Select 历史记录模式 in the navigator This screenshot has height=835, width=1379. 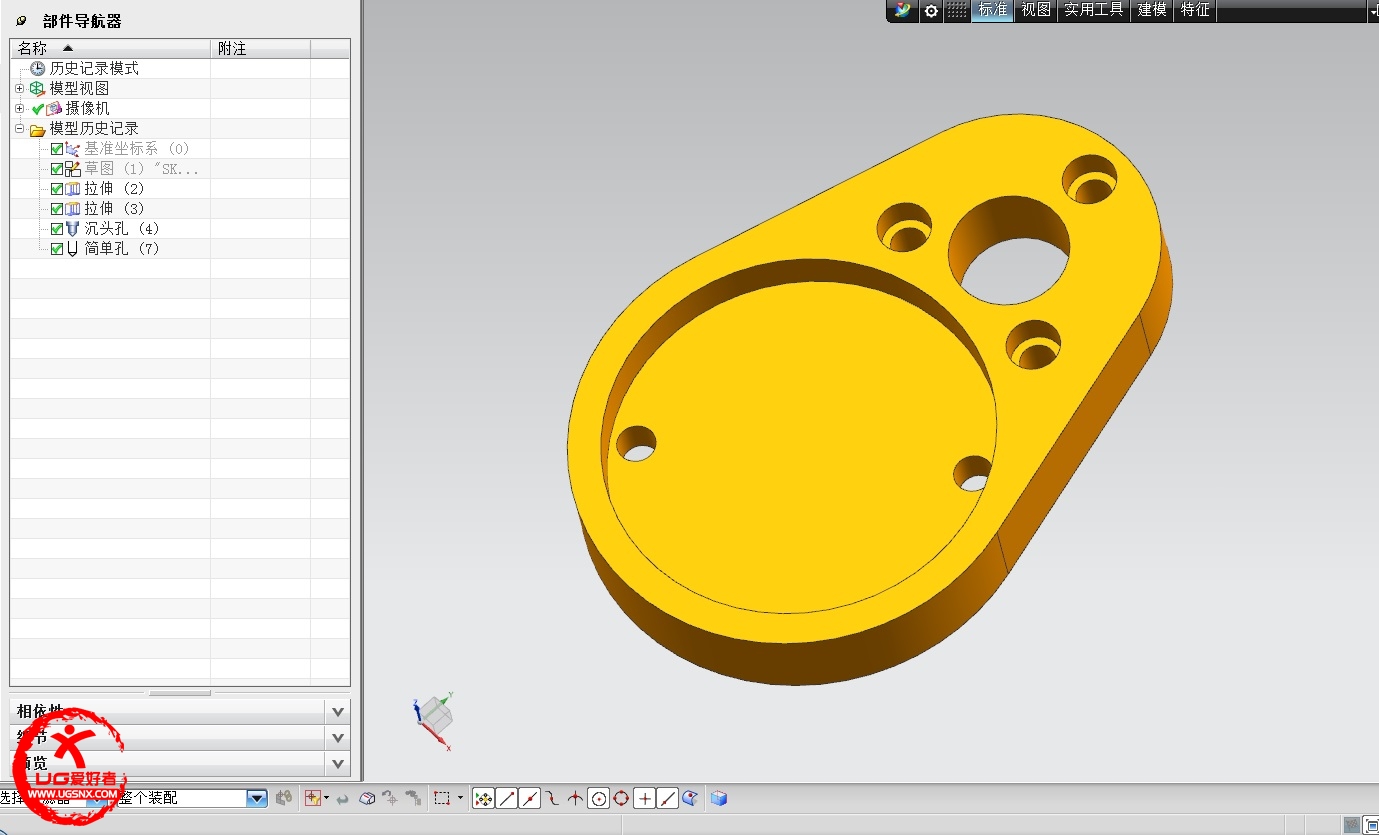click(94, 68)
